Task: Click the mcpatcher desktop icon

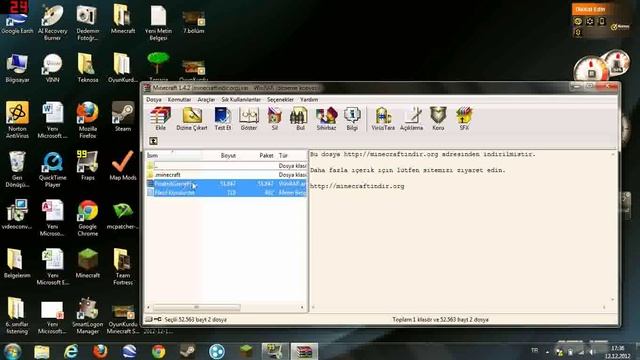Action: coord(122,215)
